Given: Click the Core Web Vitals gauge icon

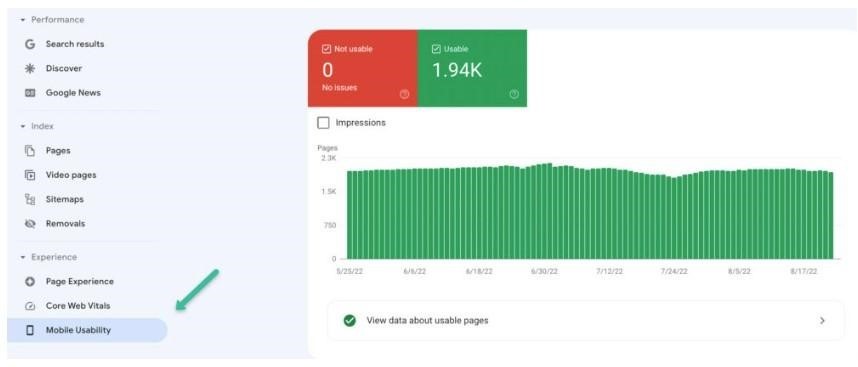Looking at the screenshot, I should [30, 306].
